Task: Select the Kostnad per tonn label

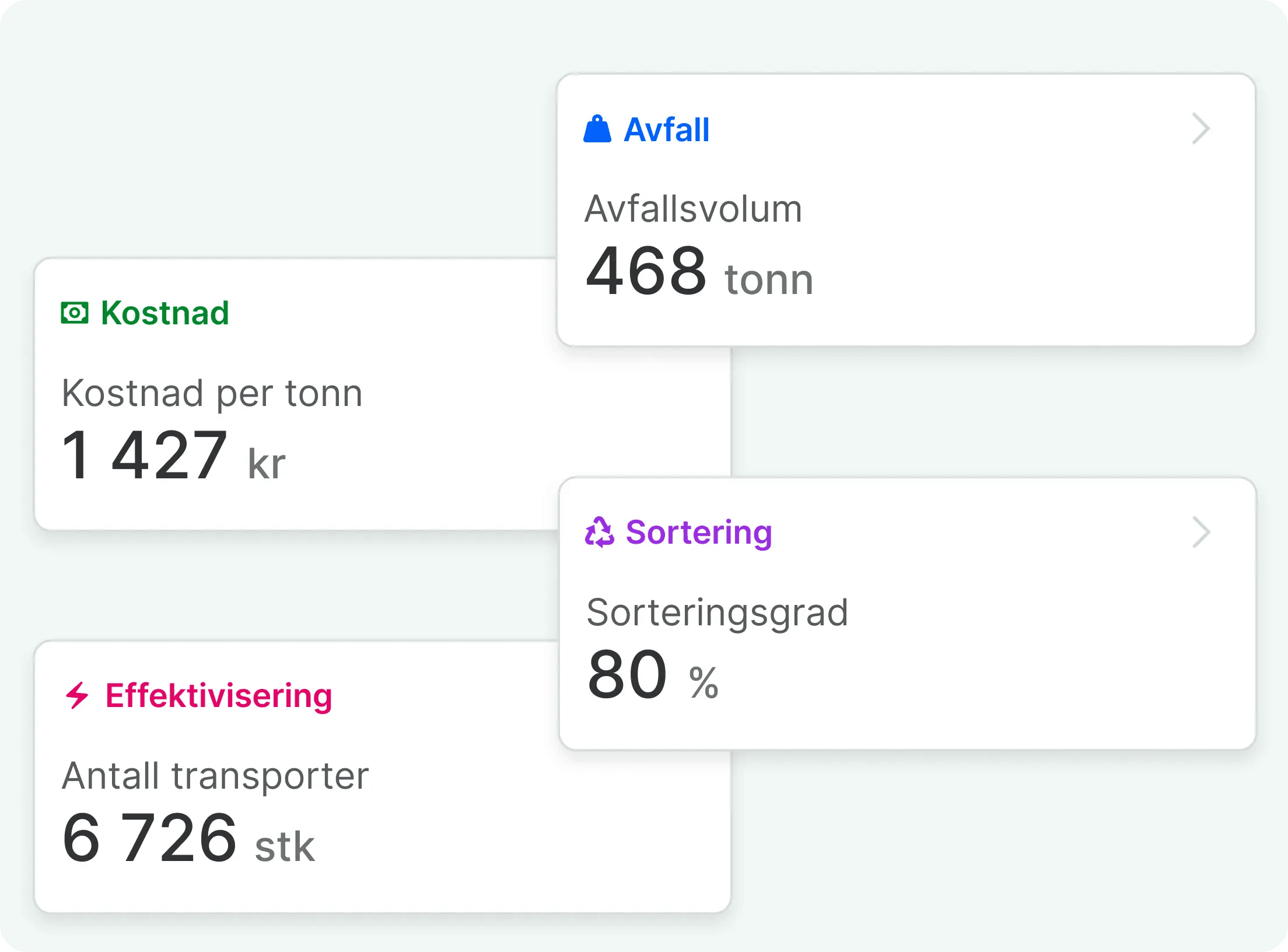Action: [x=212, y=393]
